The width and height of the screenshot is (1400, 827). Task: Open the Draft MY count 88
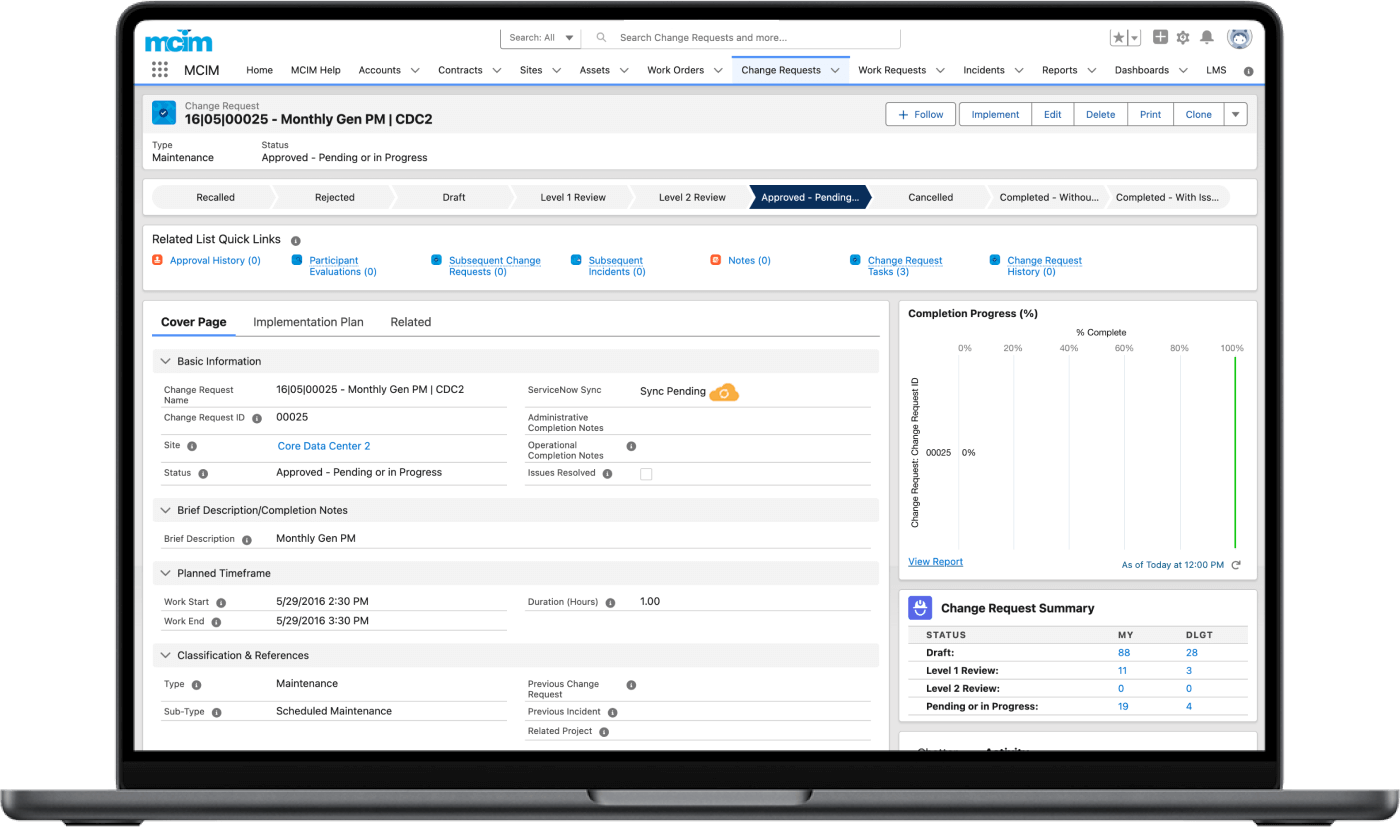[x=1124, y=653]
